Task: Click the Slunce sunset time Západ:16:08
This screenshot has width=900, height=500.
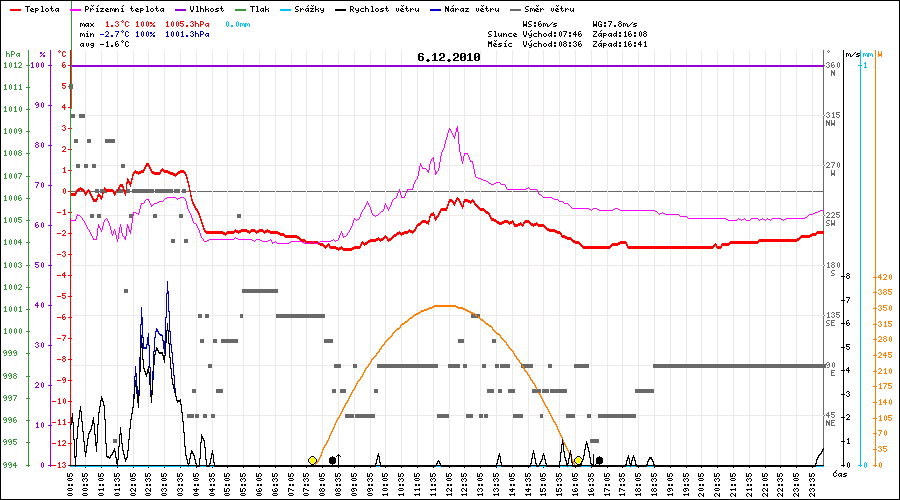Action: coord(620,34)
